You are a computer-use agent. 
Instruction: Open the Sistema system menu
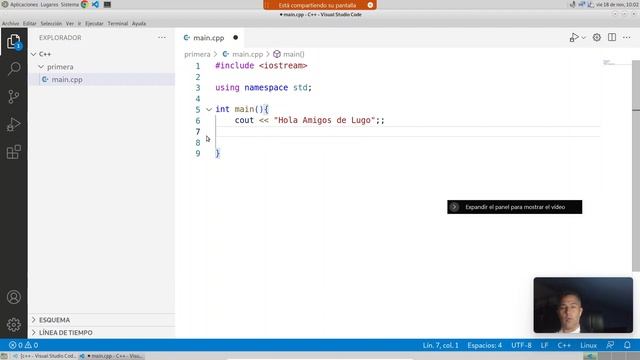69,4
